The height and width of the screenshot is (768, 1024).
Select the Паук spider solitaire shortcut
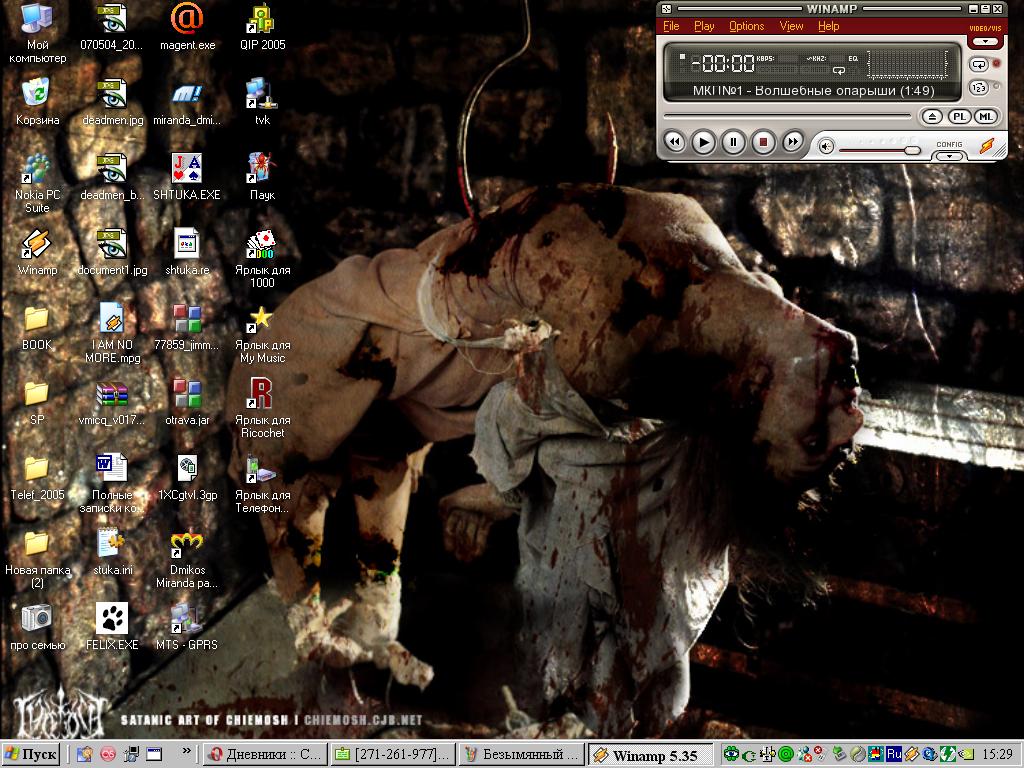tap(263, 177)
